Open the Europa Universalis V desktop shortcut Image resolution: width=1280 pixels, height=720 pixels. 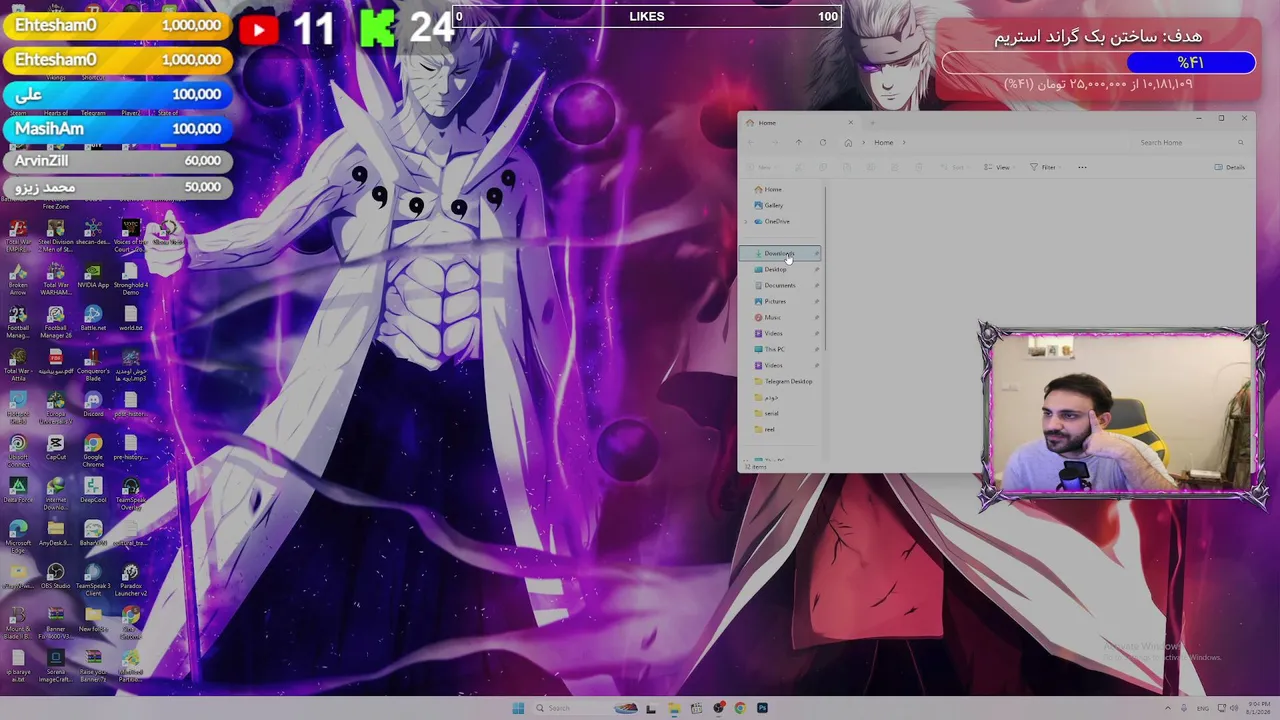[x=56, y=408]
